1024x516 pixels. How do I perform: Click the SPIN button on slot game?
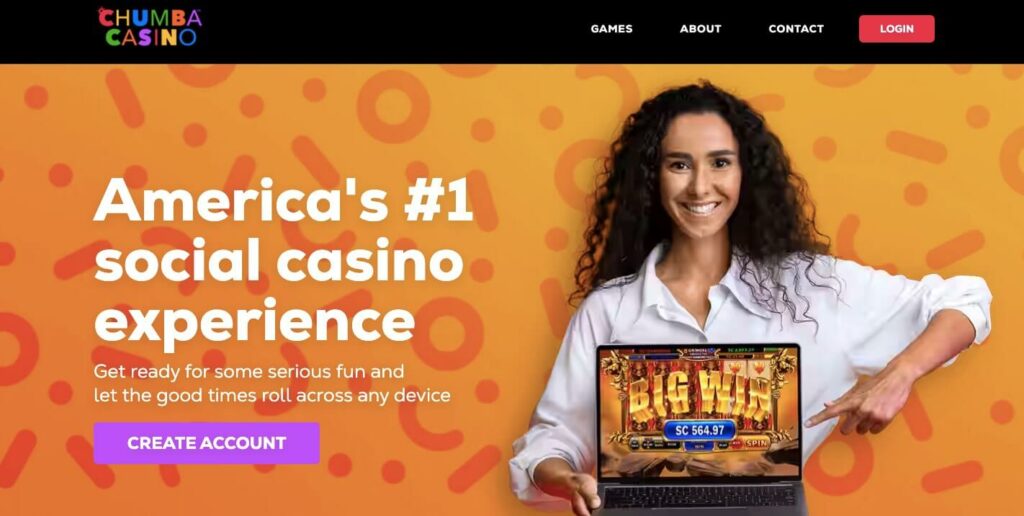758,443
